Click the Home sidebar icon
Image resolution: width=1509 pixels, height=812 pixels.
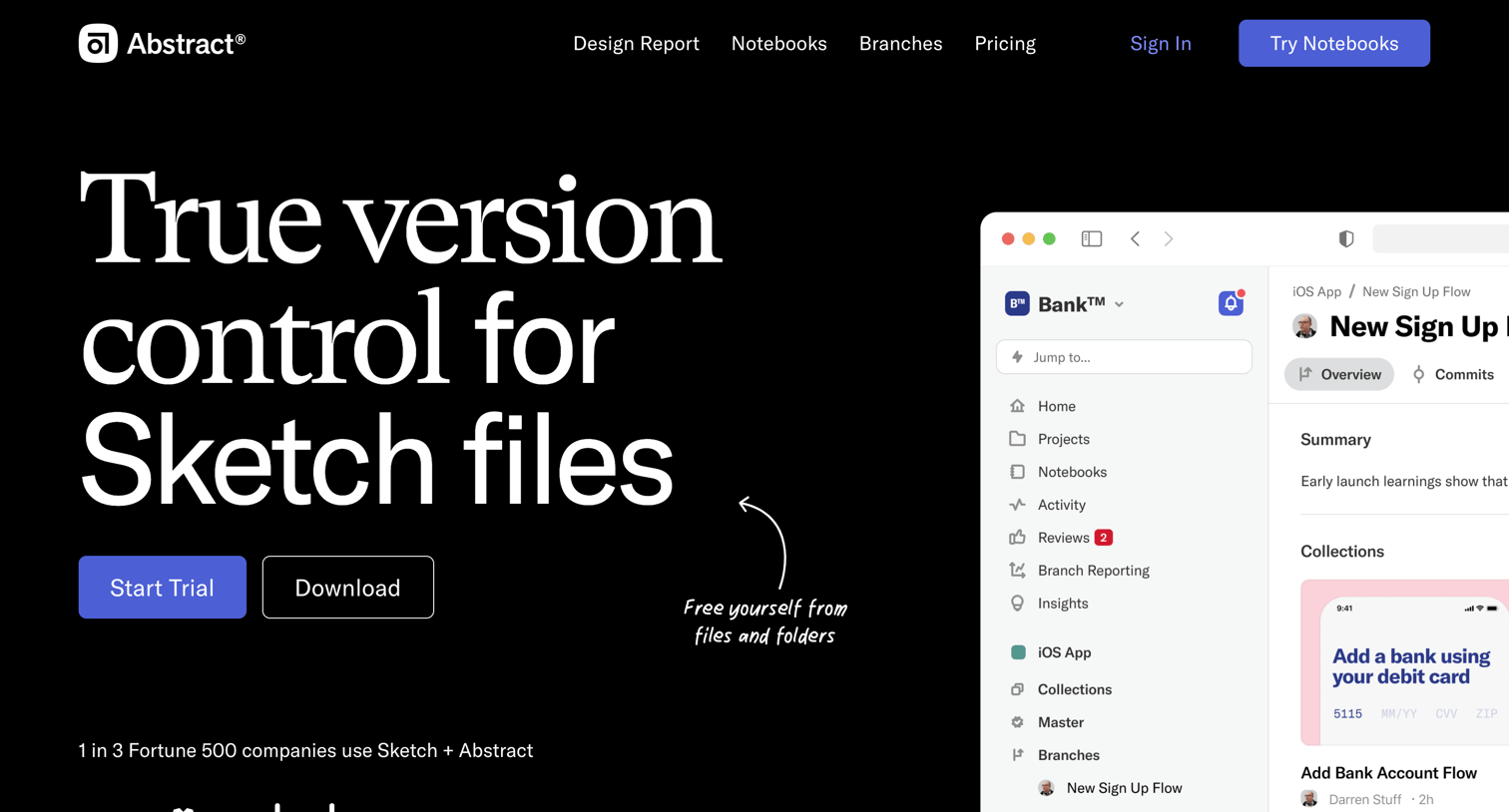coord(1017,406)
